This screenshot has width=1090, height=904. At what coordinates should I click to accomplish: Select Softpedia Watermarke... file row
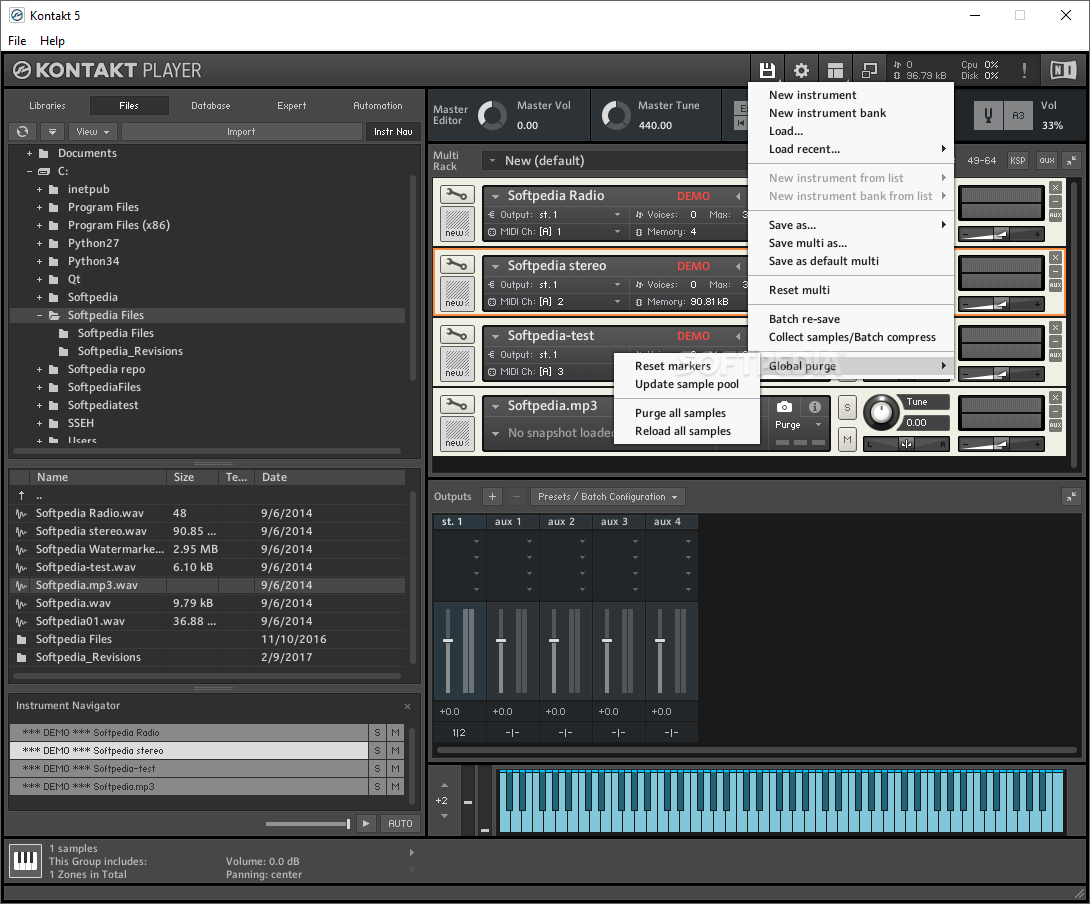pos(207,549)
